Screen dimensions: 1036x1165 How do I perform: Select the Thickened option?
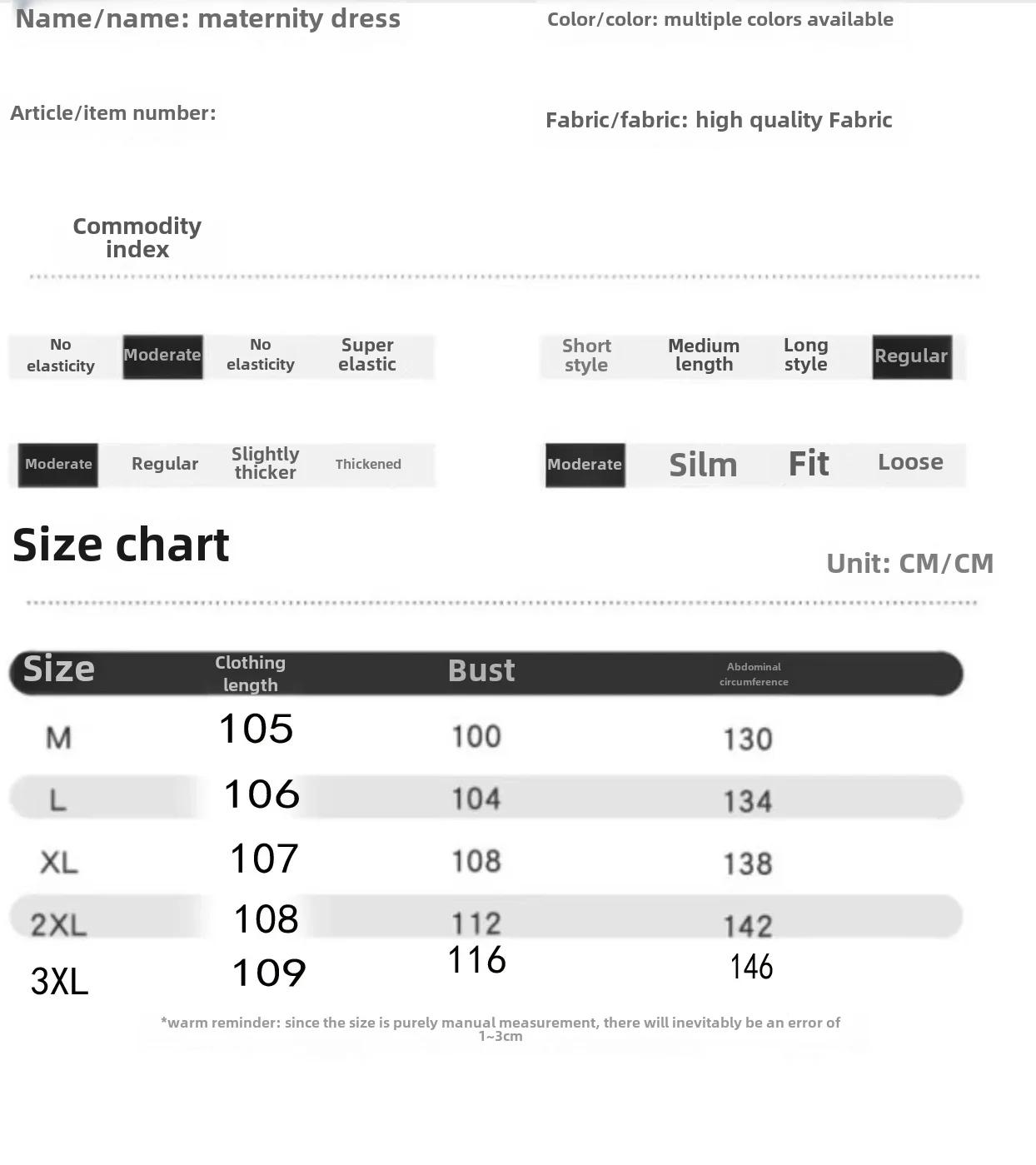click(x=368, y=464)
